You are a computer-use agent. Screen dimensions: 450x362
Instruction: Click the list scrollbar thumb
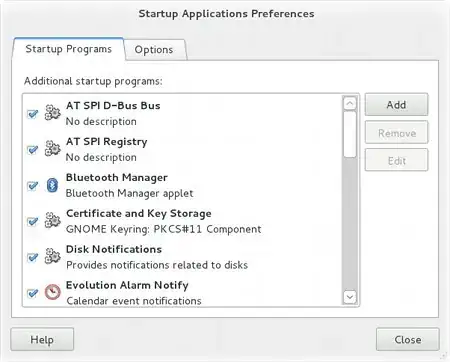[350, 134]
